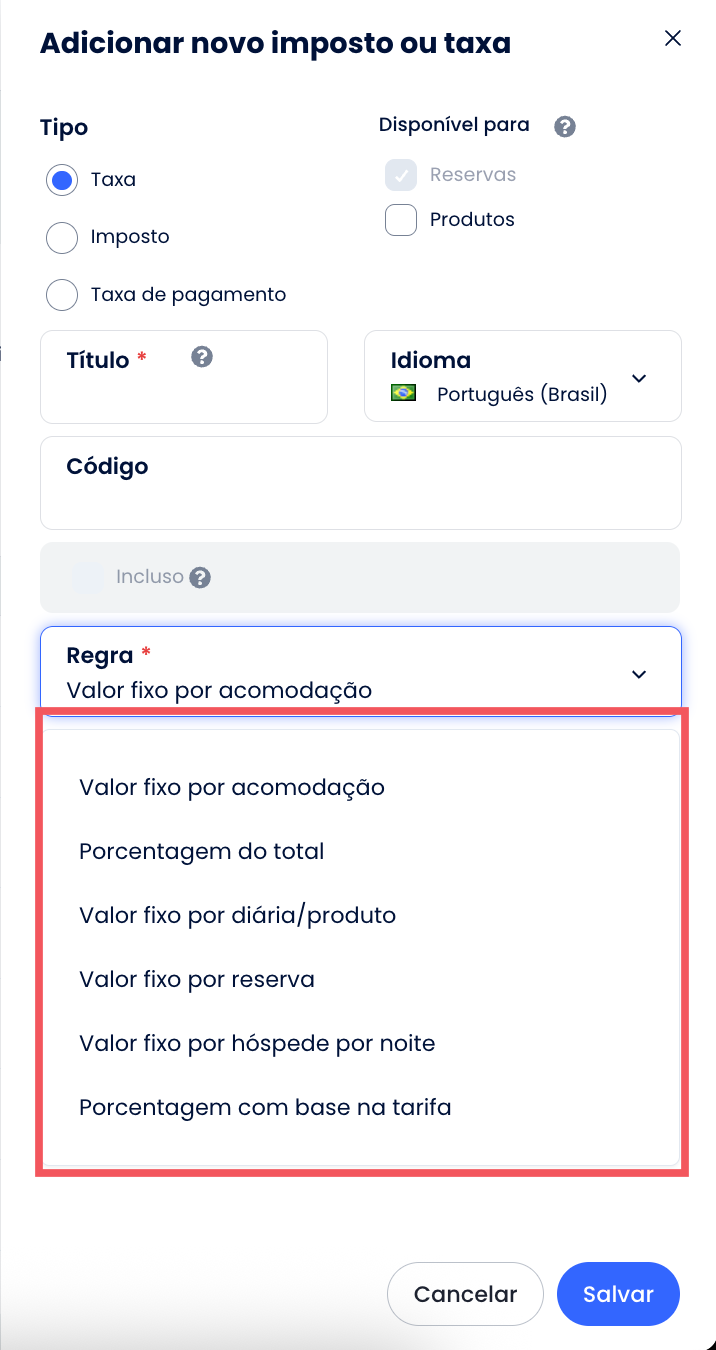Select the Imposto radio button
Image resolution: width=716 pixels, height=1350 pixels.
[x=62, y=237]
